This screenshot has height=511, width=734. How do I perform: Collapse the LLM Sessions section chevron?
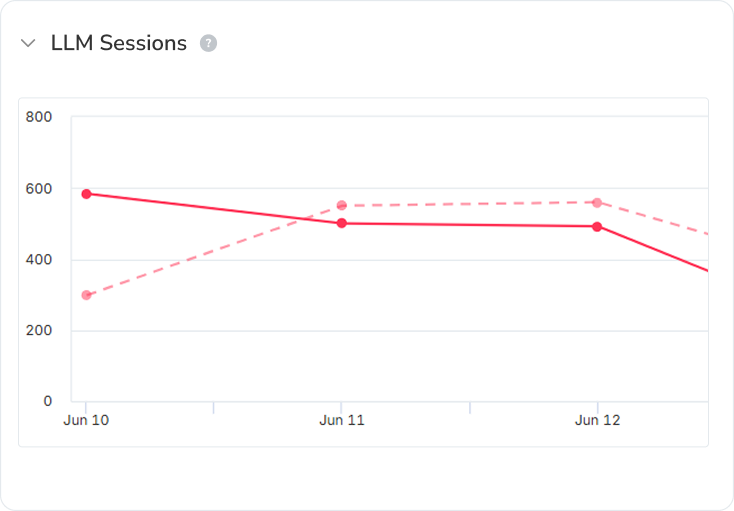(x=28, y=43)
